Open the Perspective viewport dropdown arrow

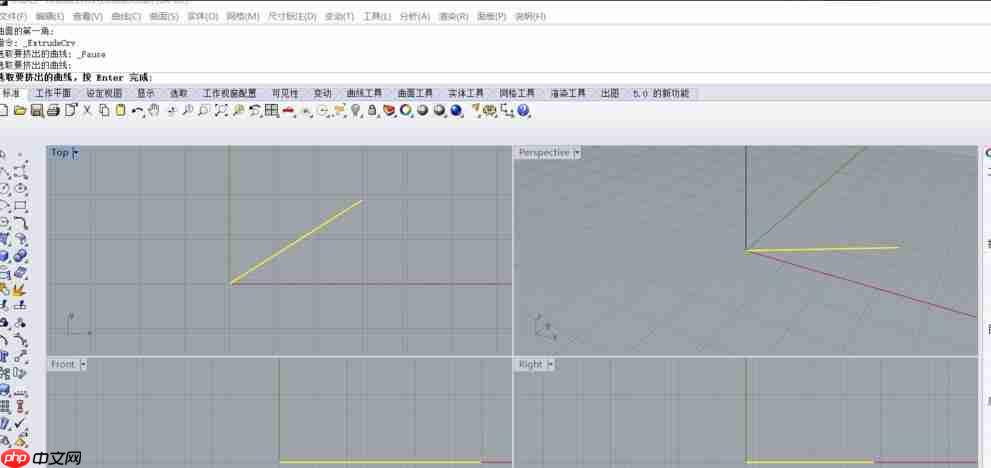tap(576, 152)
